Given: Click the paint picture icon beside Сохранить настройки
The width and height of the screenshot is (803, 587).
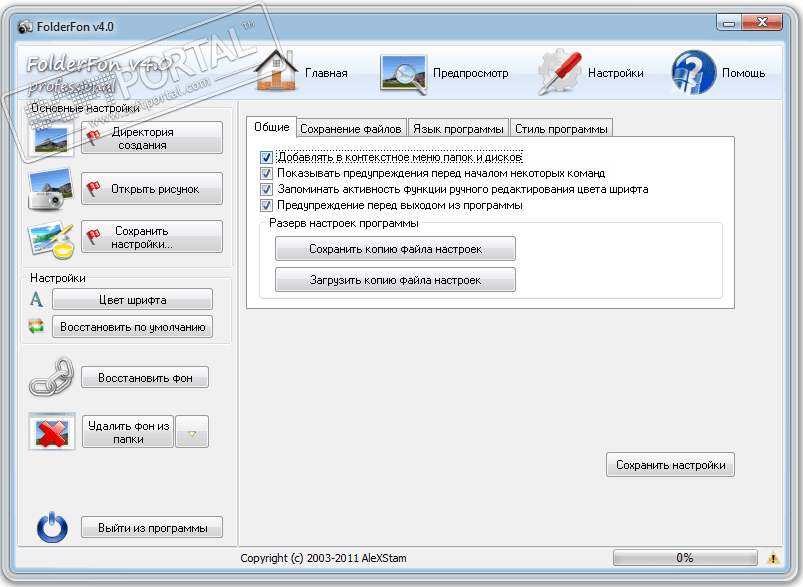Looking at the screenshot, I should [51, 239].
